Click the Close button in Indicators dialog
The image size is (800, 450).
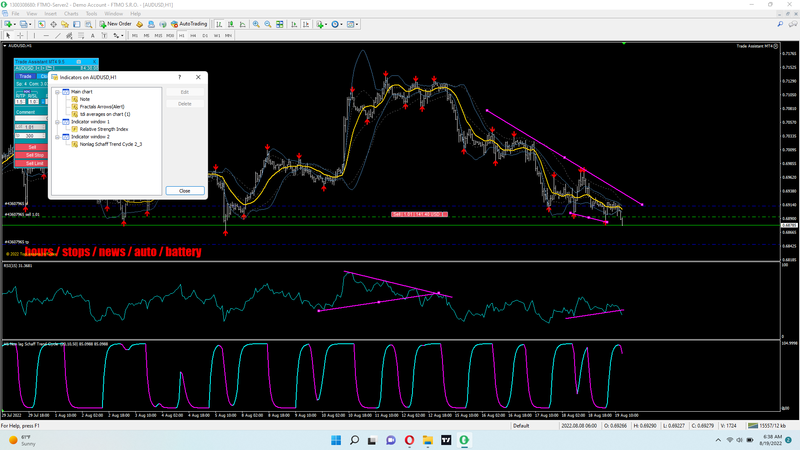tap(185, 190)
